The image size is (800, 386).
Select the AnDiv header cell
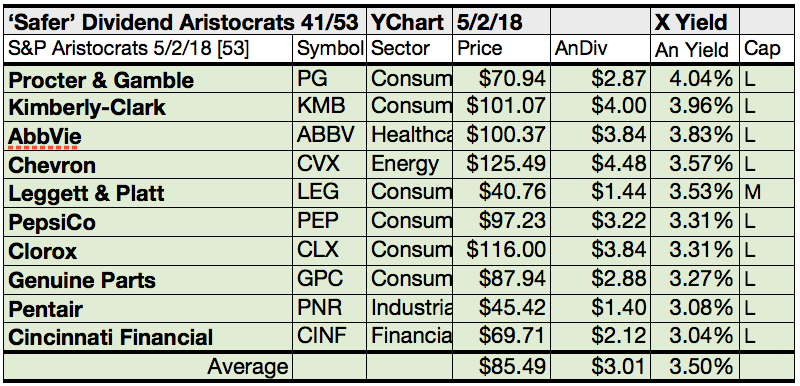pyautogui.click(x=601, y=49)
